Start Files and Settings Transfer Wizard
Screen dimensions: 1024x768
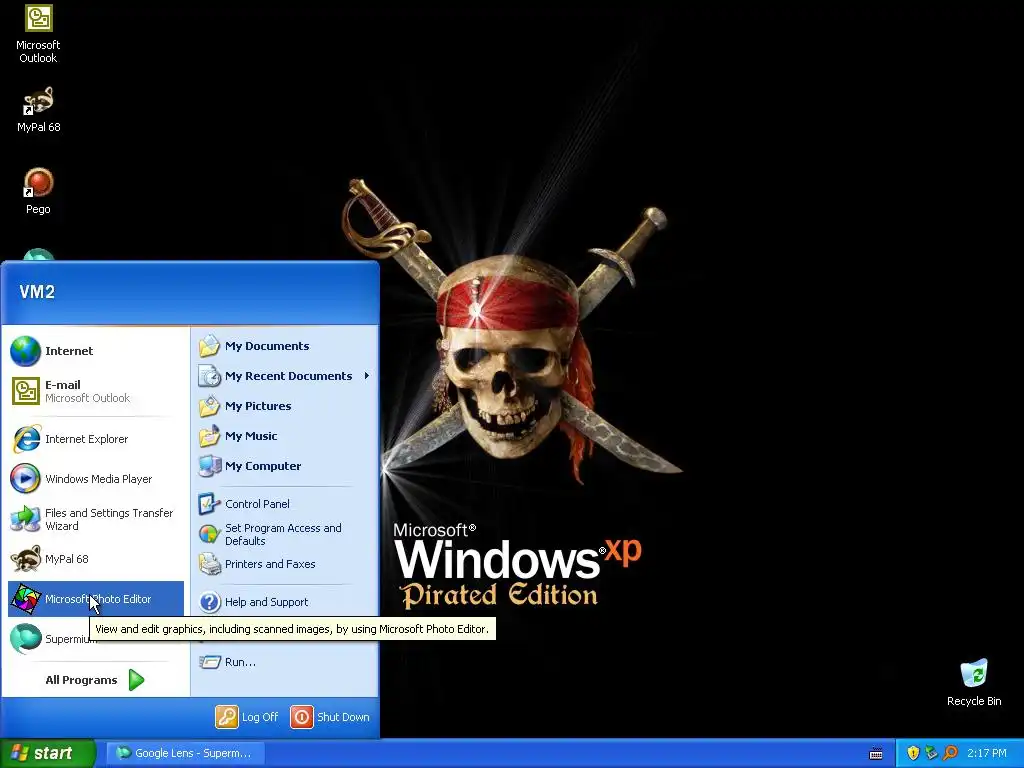95,519
